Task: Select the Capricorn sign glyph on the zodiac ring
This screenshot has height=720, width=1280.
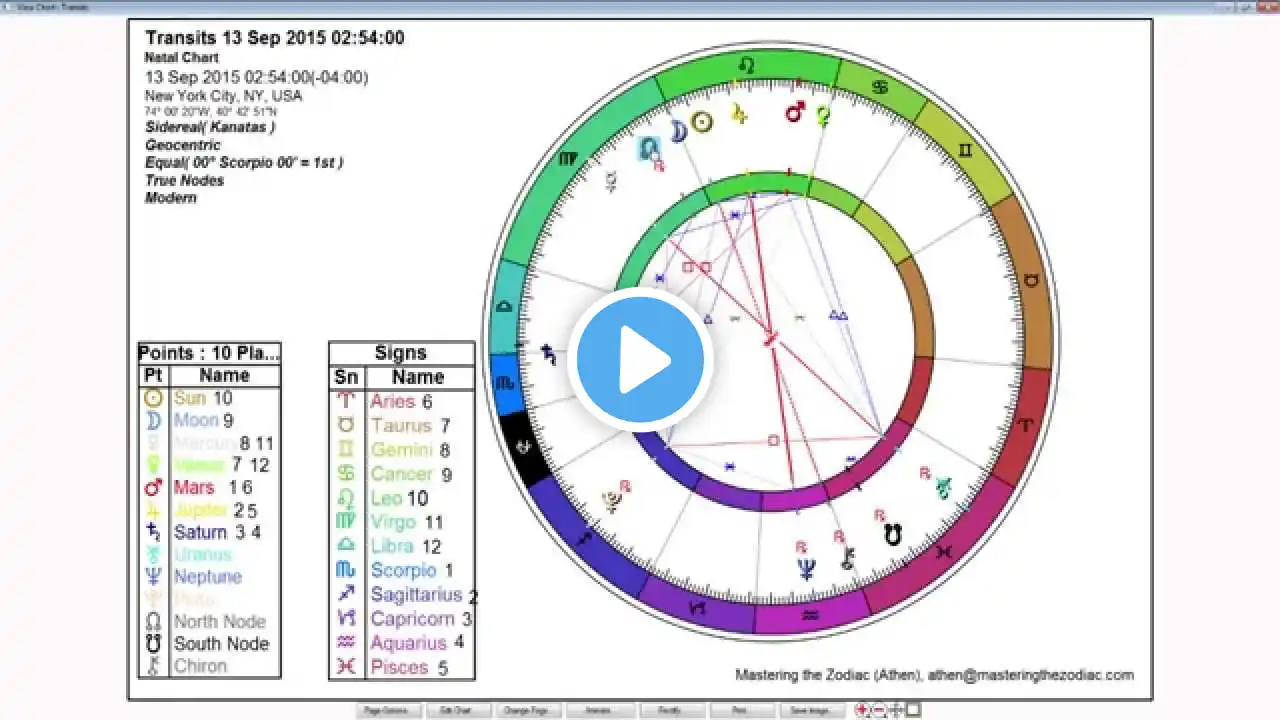Action: point(697,607)
